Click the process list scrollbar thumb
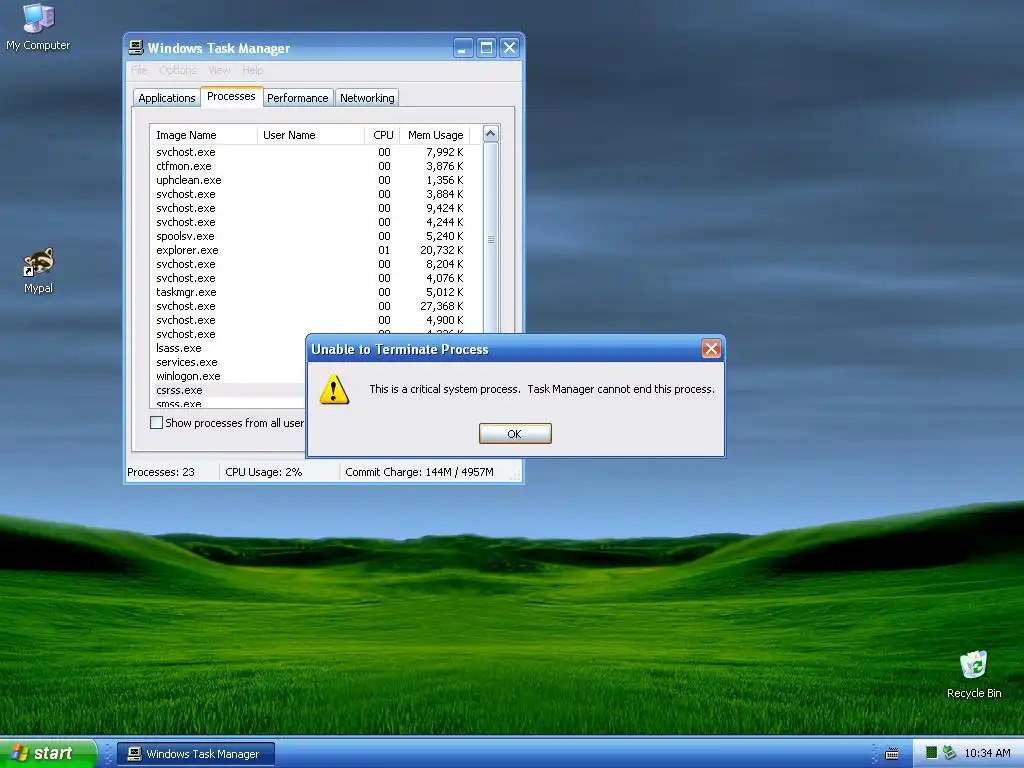Image resolution: width=1024 pixels, height=768 pixels. [490, 239]
